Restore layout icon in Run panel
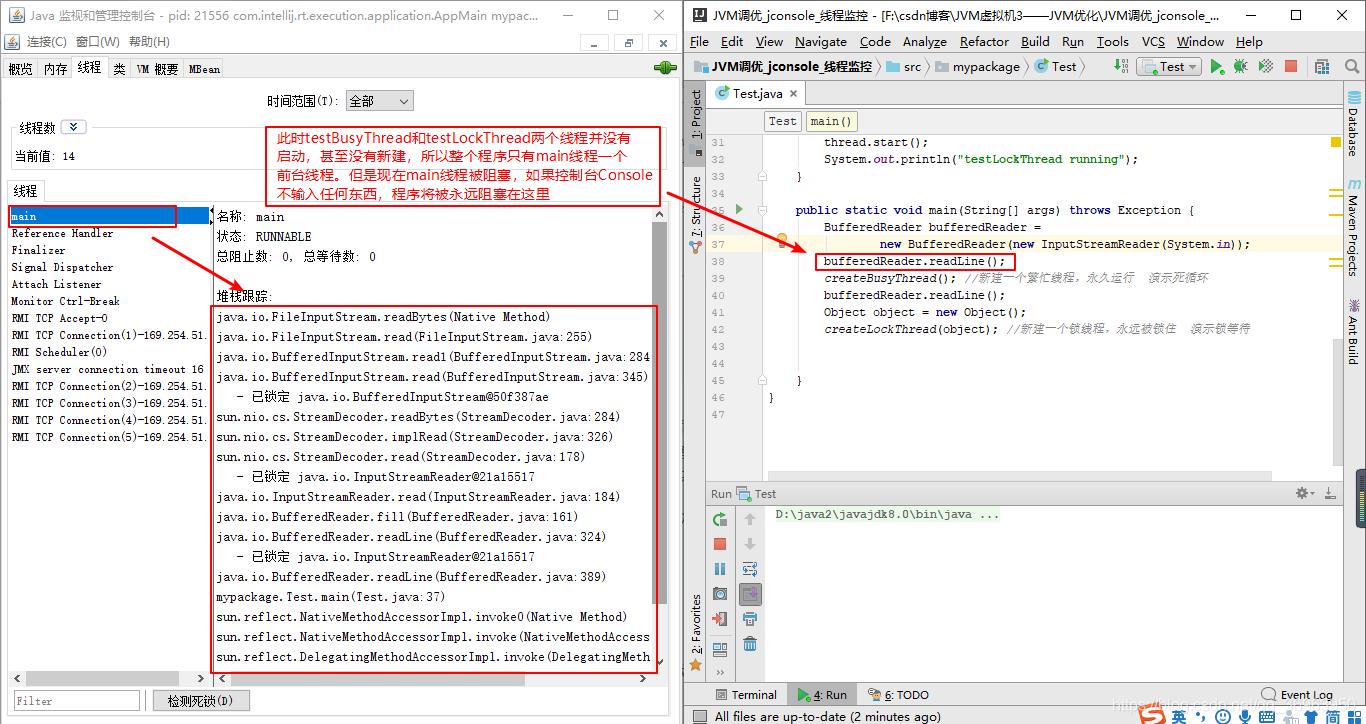Viewport: 1366px width, 724px height. (x=720, y=649)
